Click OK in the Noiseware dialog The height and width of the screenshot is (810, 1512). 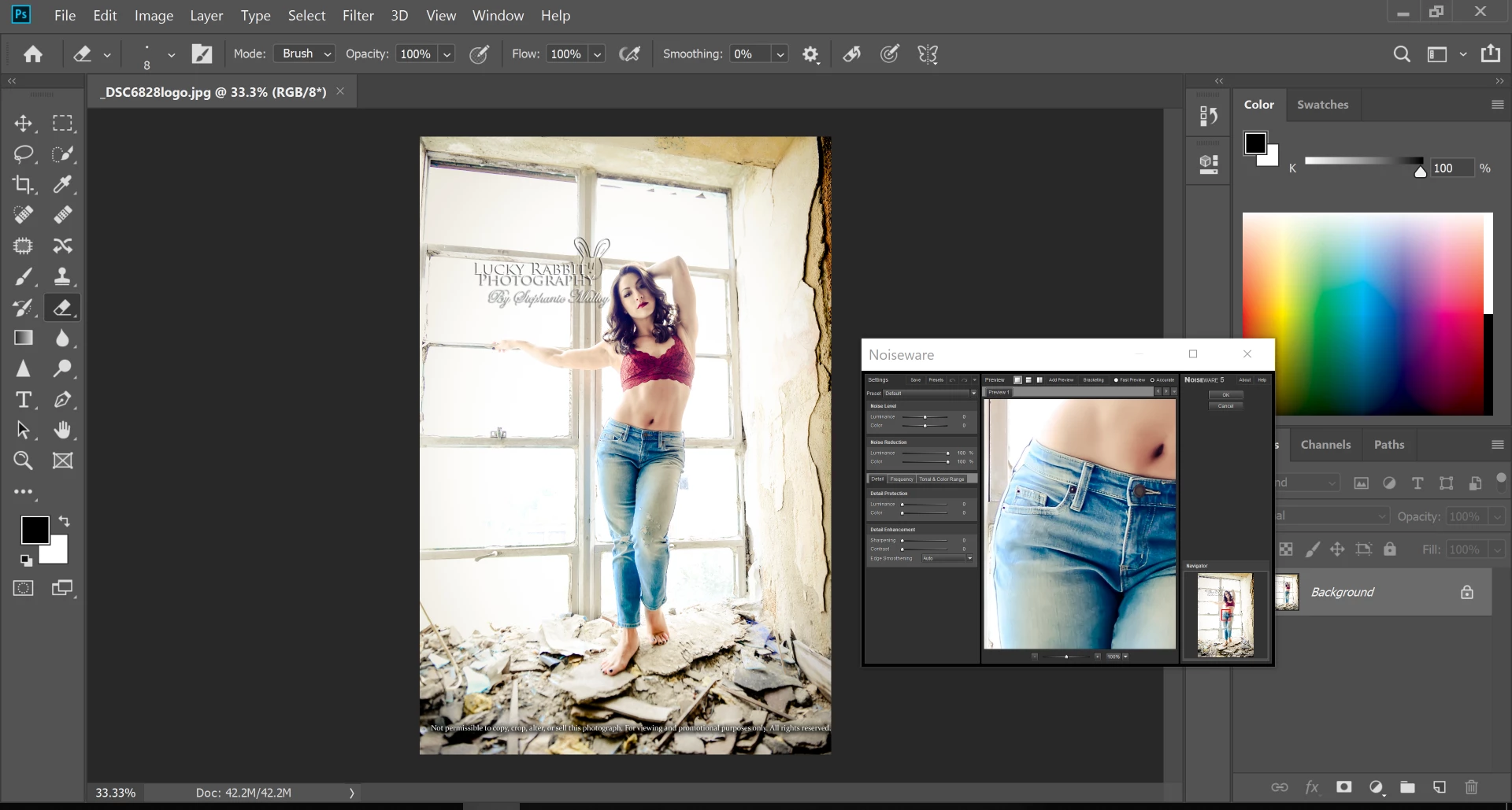pos(1225,395)
